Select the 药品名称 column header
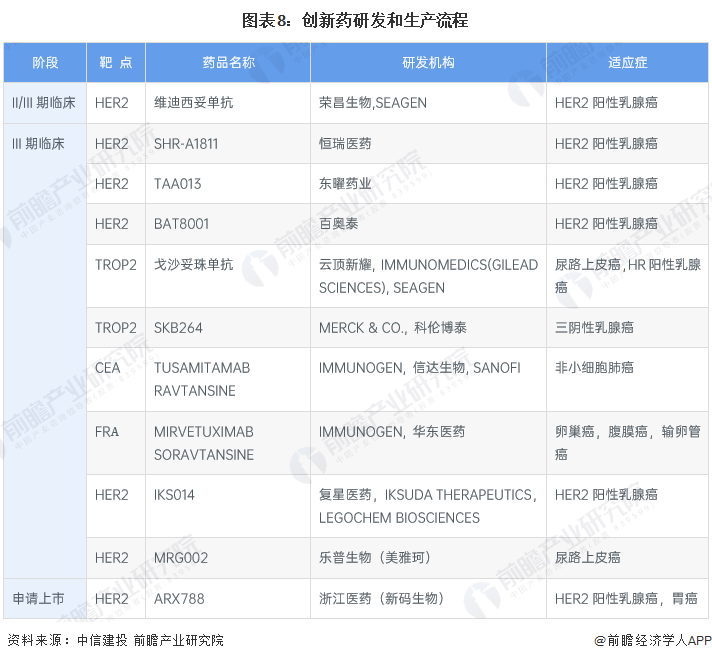 point(228,63)
